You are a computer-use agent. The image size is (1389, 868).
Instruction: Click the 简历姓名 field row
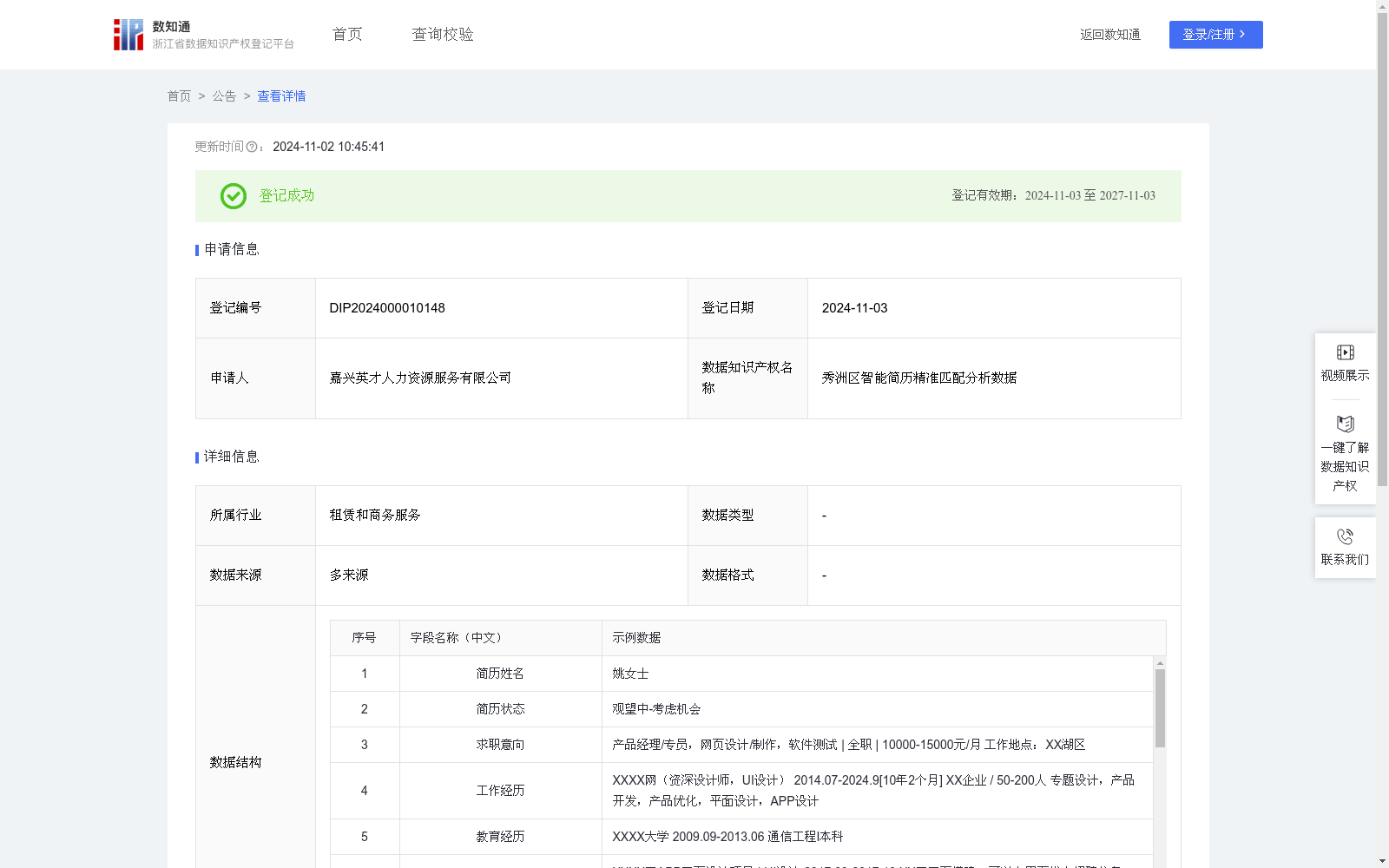click(x=741, y=674)
